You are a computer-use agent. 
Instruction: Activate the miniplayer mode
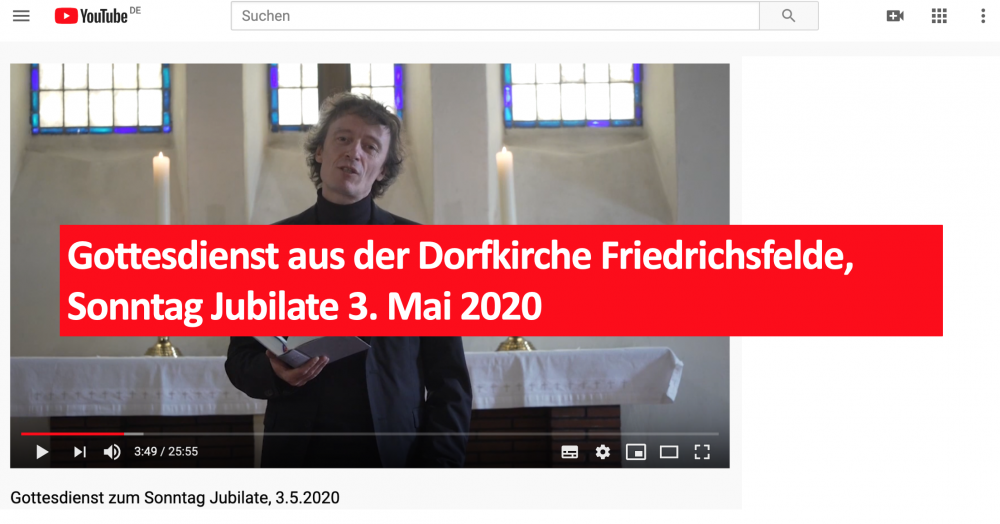[x=636, y=452]
